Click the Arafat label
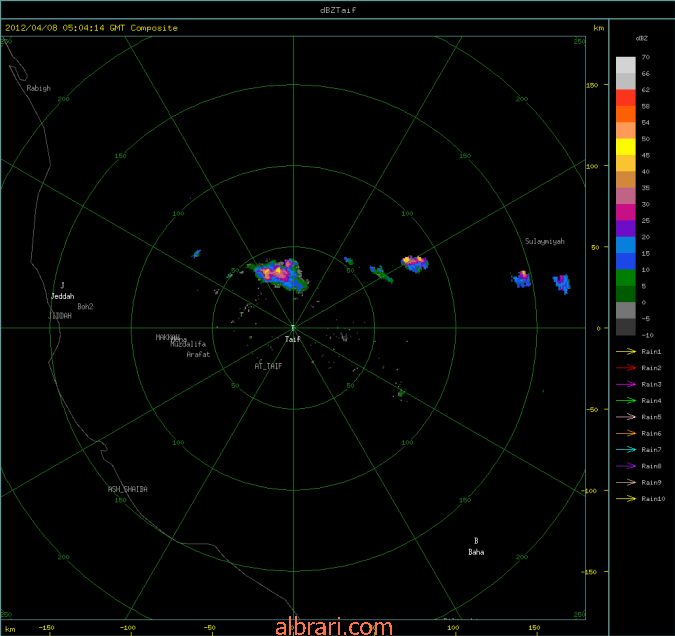Screen dimensions: 675x636 coord(198,354)
